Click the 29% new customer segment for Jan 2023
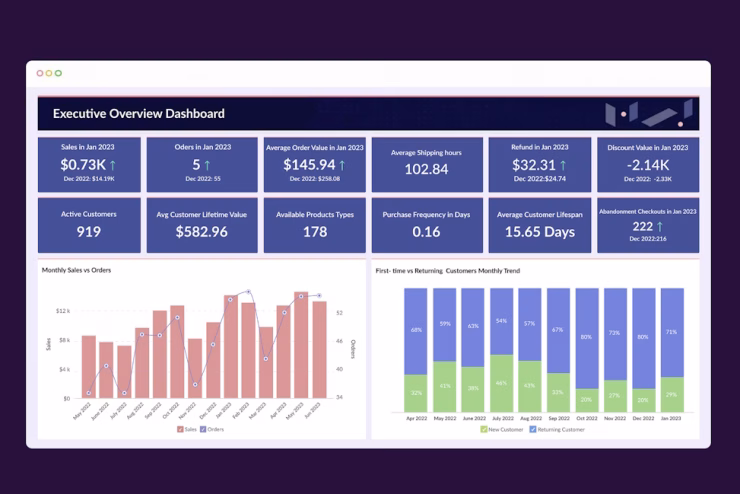 tap(672, 395)
